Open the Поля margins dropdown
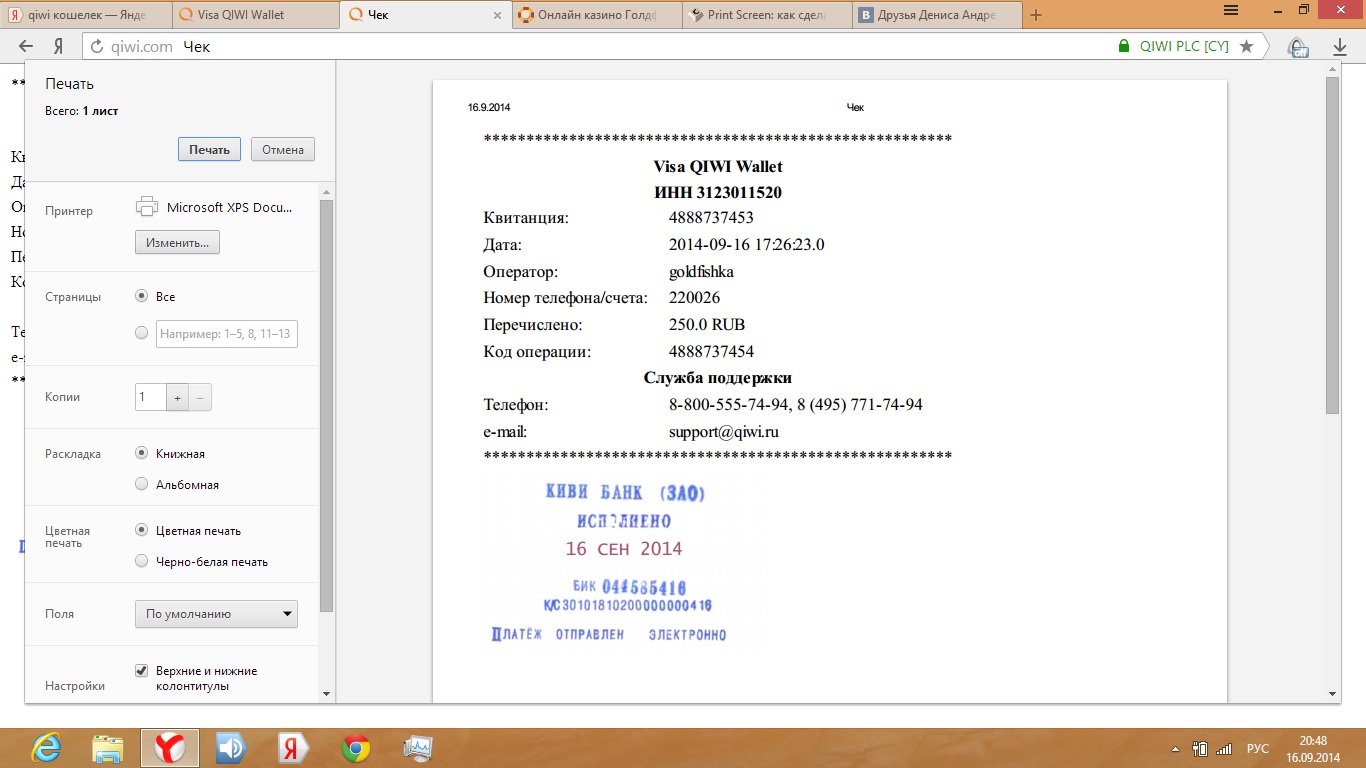The width and height of the screenshot is (1366, 768). point(216,614)
